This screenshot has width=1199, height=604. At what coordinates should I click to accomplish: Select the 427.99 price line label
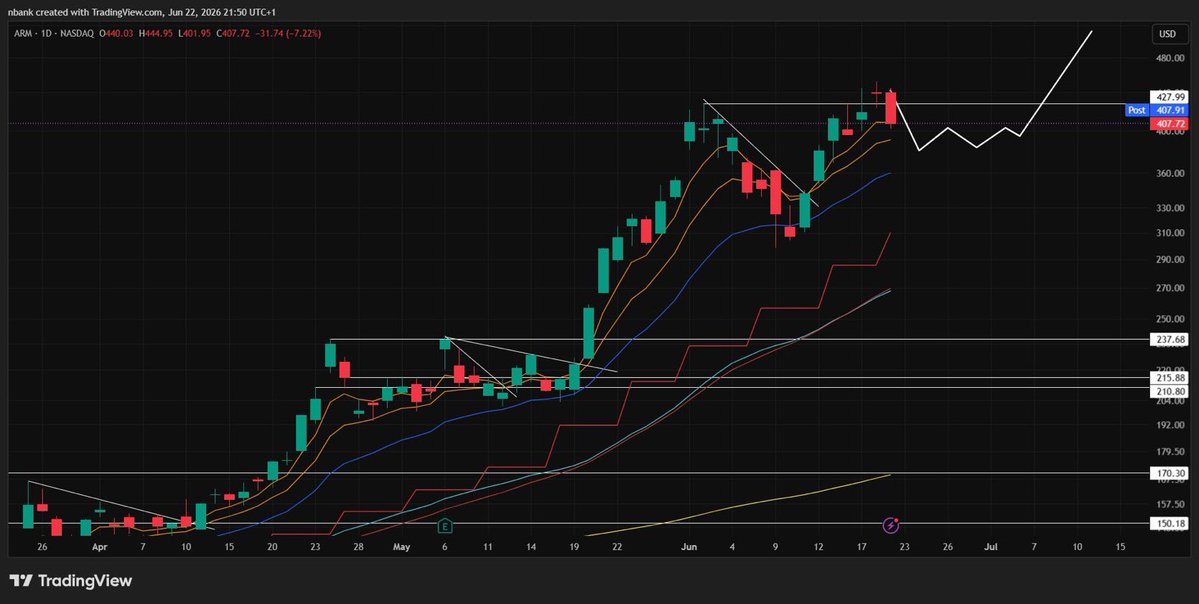[1167, 97]
